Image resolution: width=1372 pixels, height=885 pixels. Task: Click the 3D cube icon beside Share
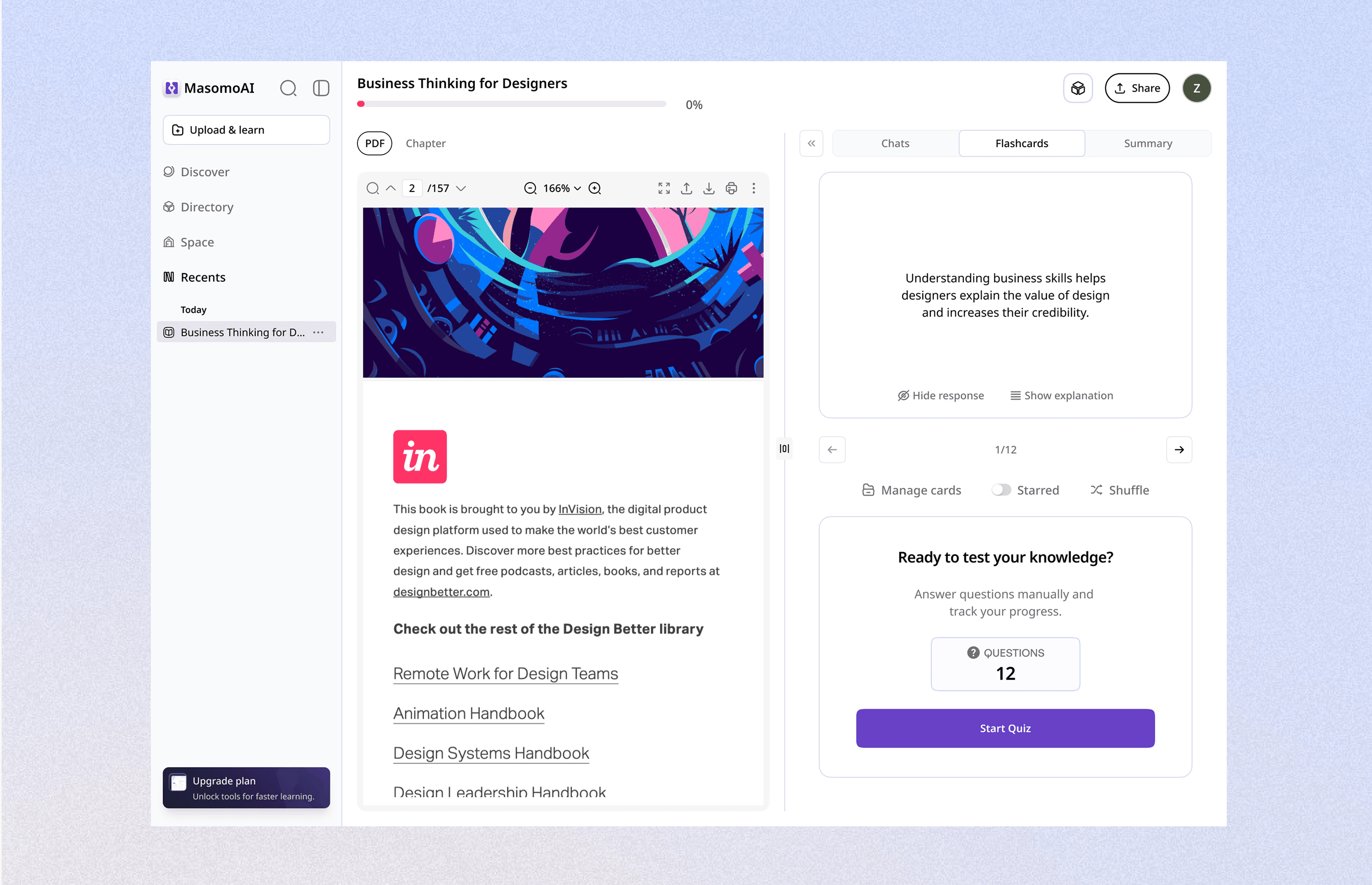pyautogui.click(x=1077, y=88)
